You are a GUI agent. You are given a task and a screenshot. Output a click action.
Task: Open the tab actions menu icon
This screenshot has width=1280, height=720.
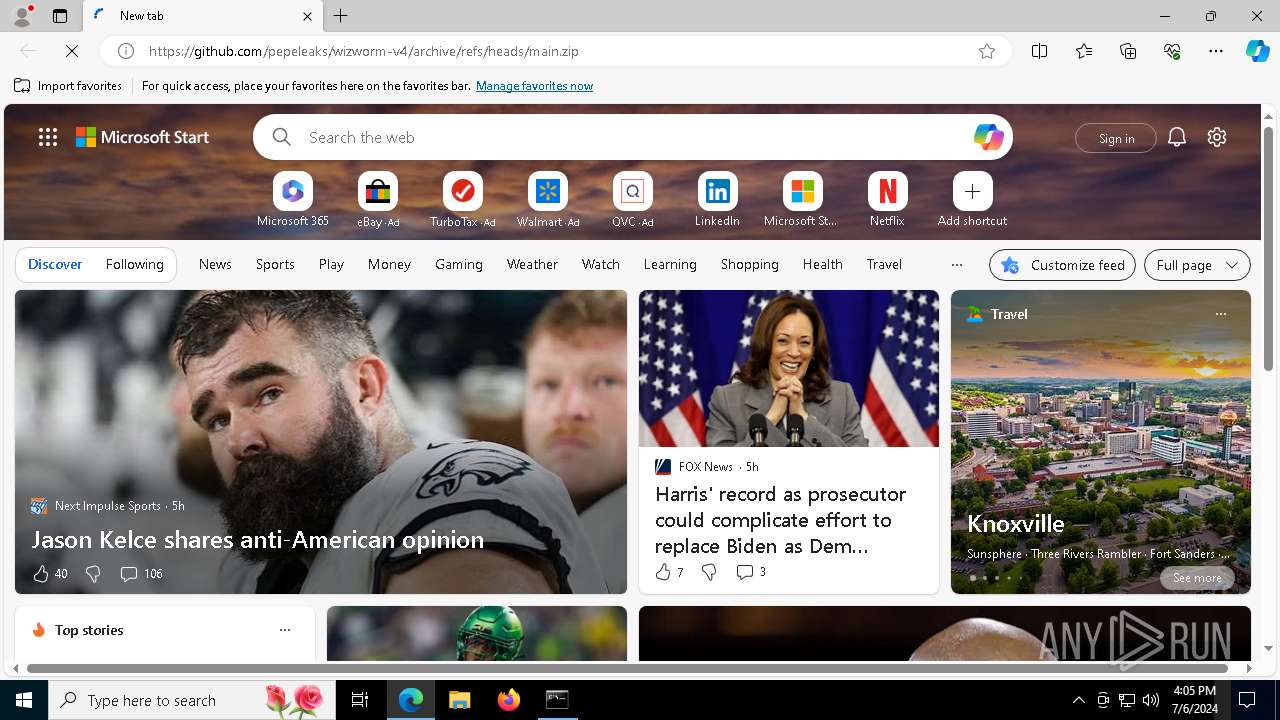[60, 16]
